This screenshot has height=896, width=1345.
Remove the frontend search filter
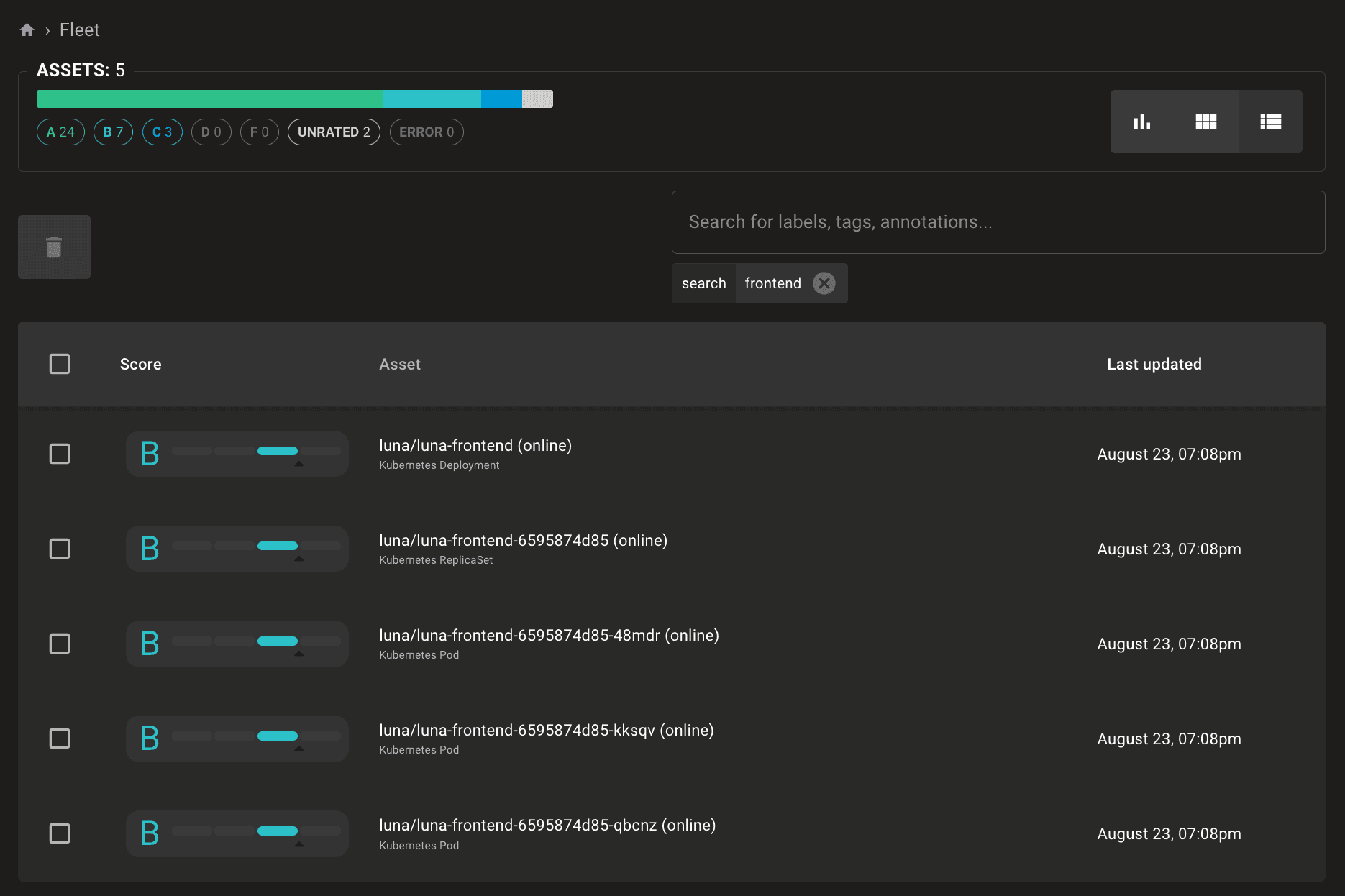(824, 283)
